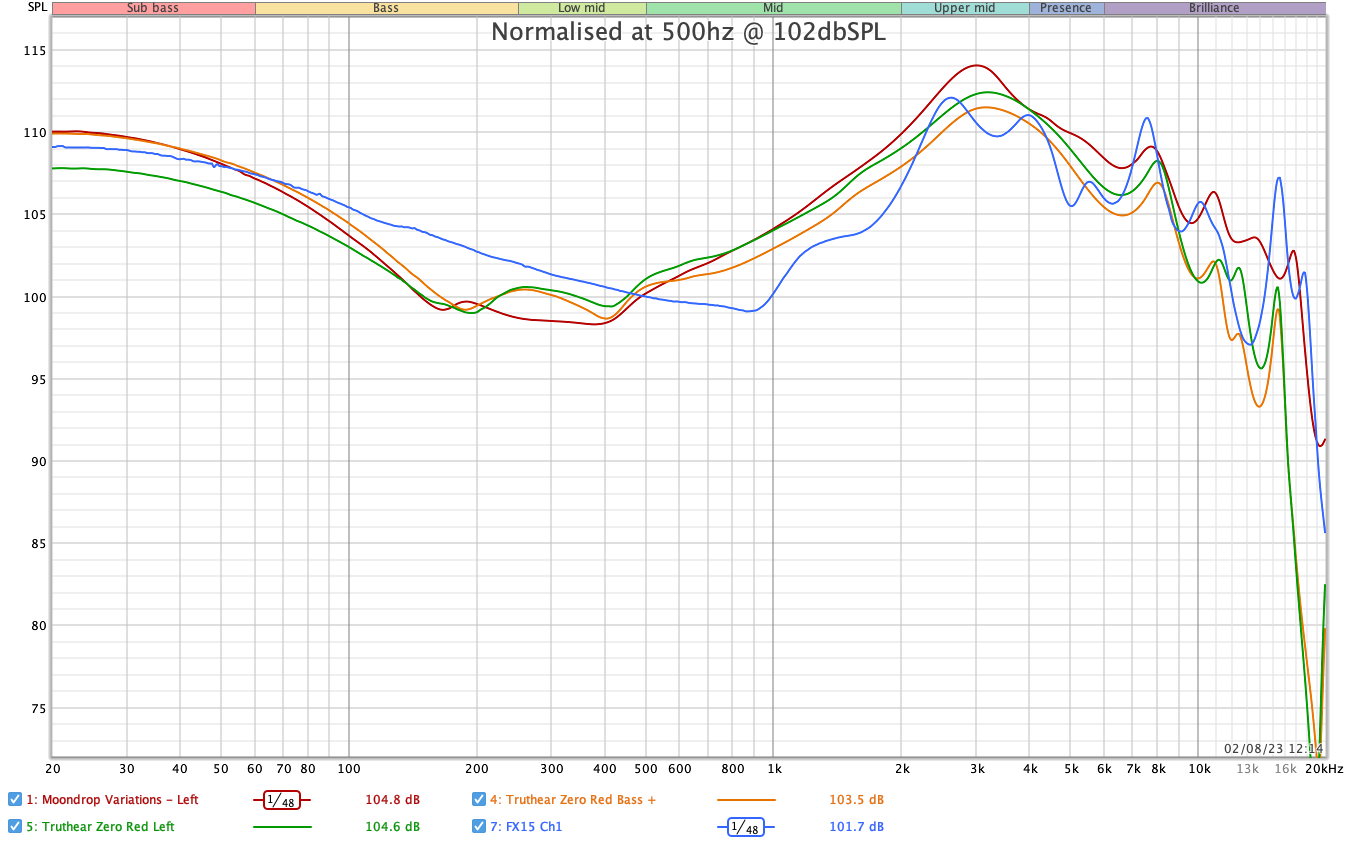Select the FX15 Ch1 legend label
The width and height of the screenshot is (1352, 843).
[526, 827]
